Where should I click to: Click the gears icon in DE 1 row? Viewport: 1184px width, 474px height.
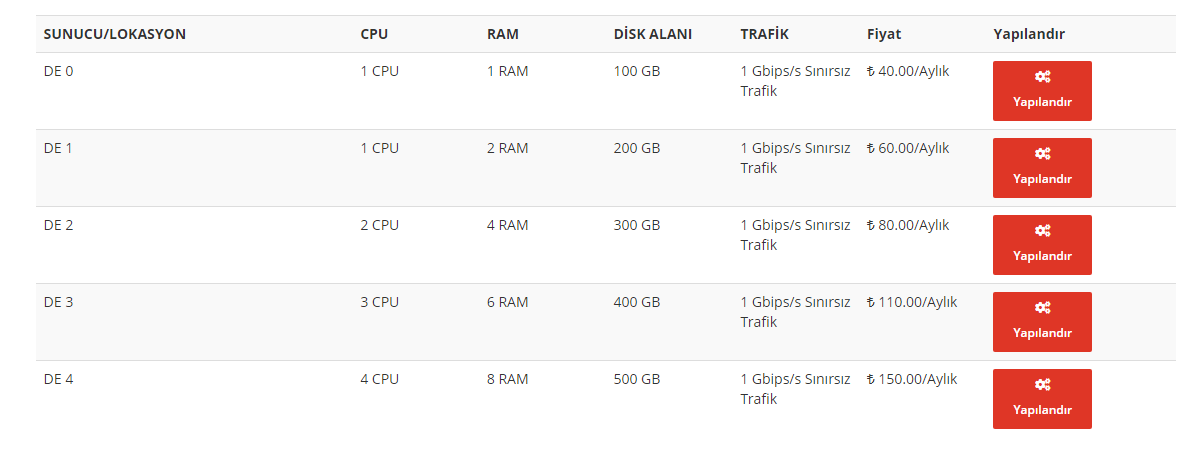pos(1042,153)
